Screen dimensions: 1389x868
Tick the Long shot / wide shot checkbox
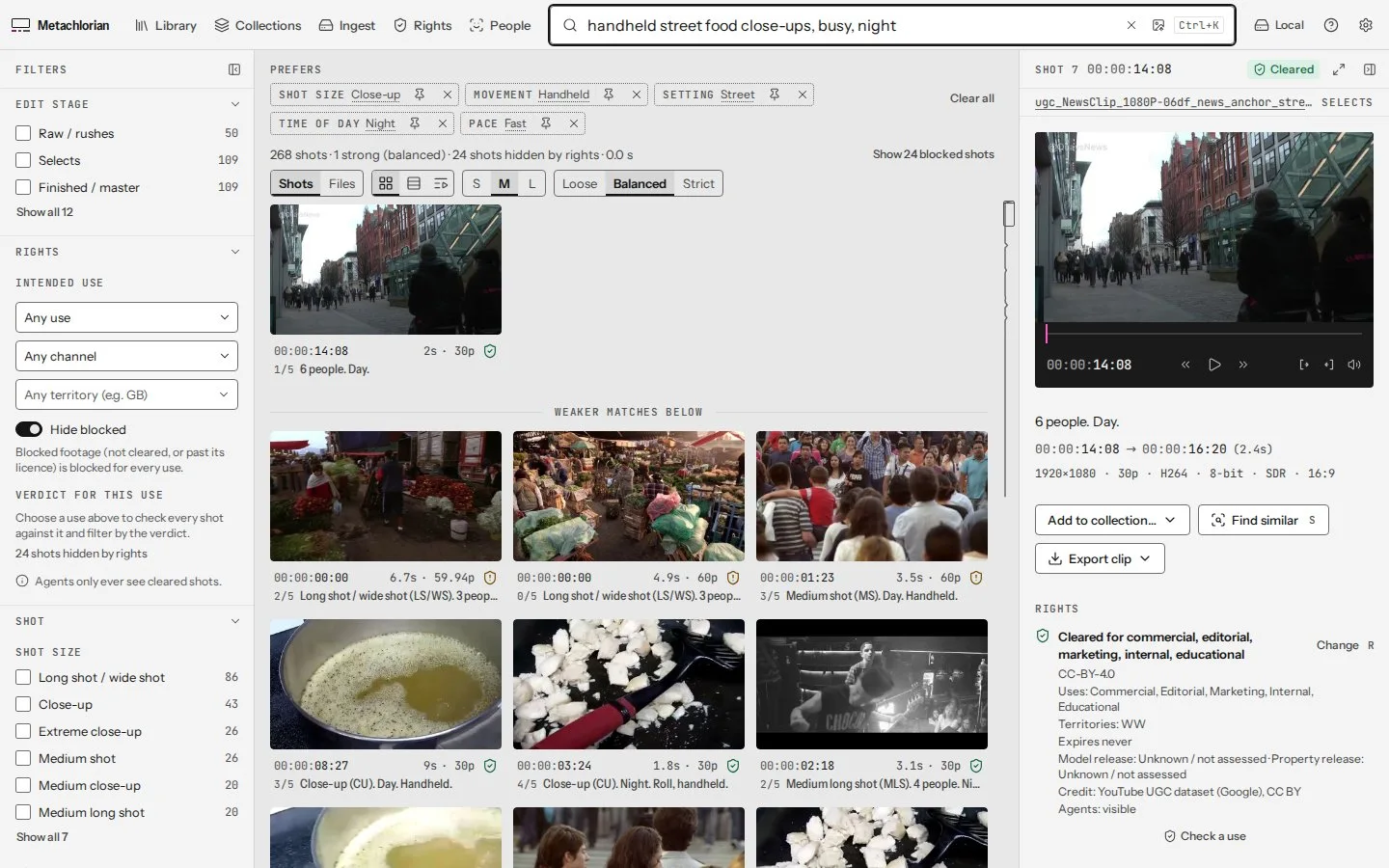23,677
